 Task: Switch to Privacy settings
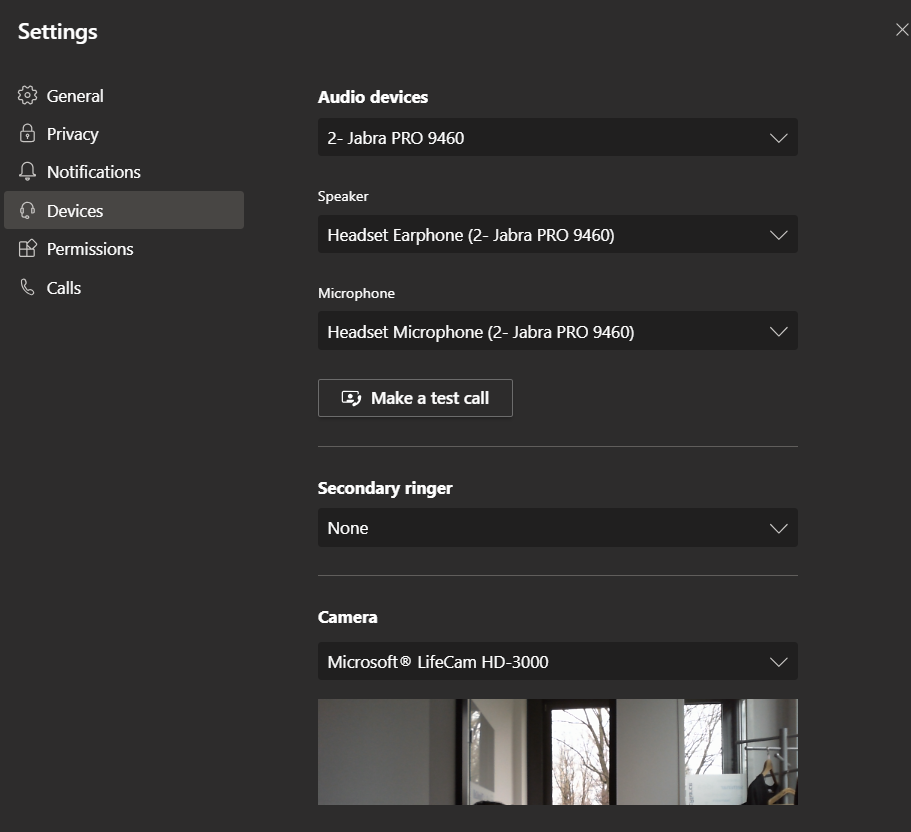(x=73, y=134)
